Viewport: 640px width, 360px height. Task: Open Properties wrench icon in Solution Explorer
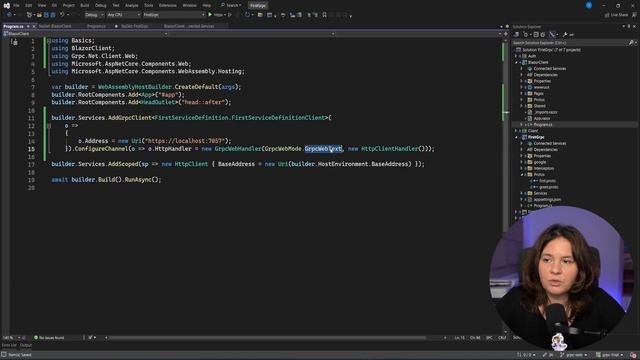tap(565, 35)
